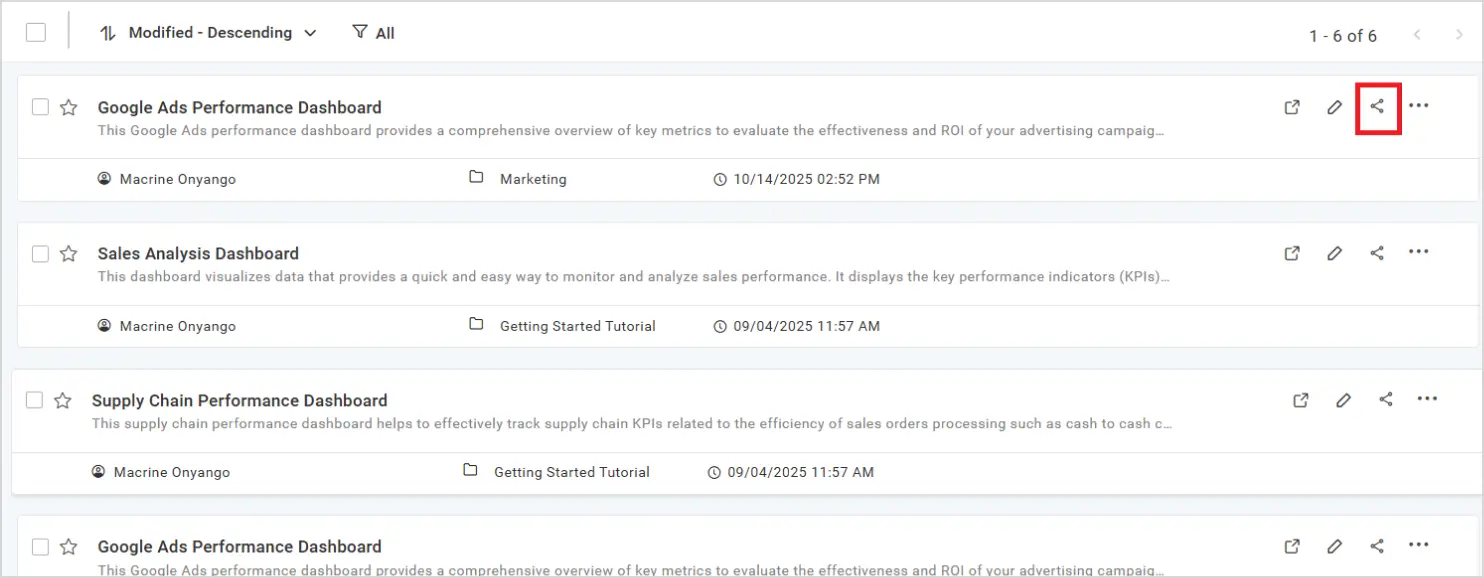This screenshot has height=578, width=1484.
Task: Click modified date of Sales Analysis Dashboard
Action: pos(806,326)
